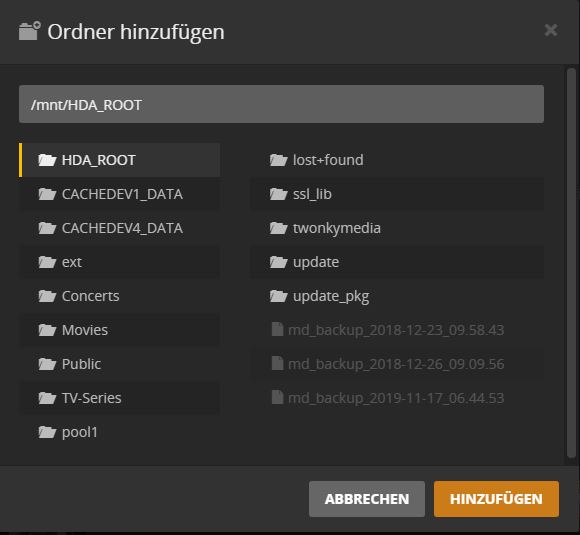Select the CACHEDEV1_DATA label
Image resolution: width=580 pixels, height=535 pixels.
pyautogui.click(x=122, y=194)
